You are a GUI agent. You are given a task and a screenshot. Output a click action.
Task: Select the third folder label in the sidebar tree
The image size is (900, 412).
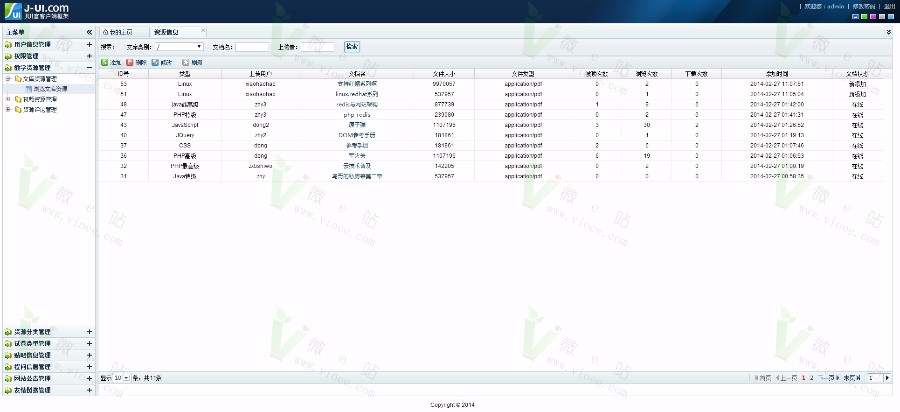[40, 109]
